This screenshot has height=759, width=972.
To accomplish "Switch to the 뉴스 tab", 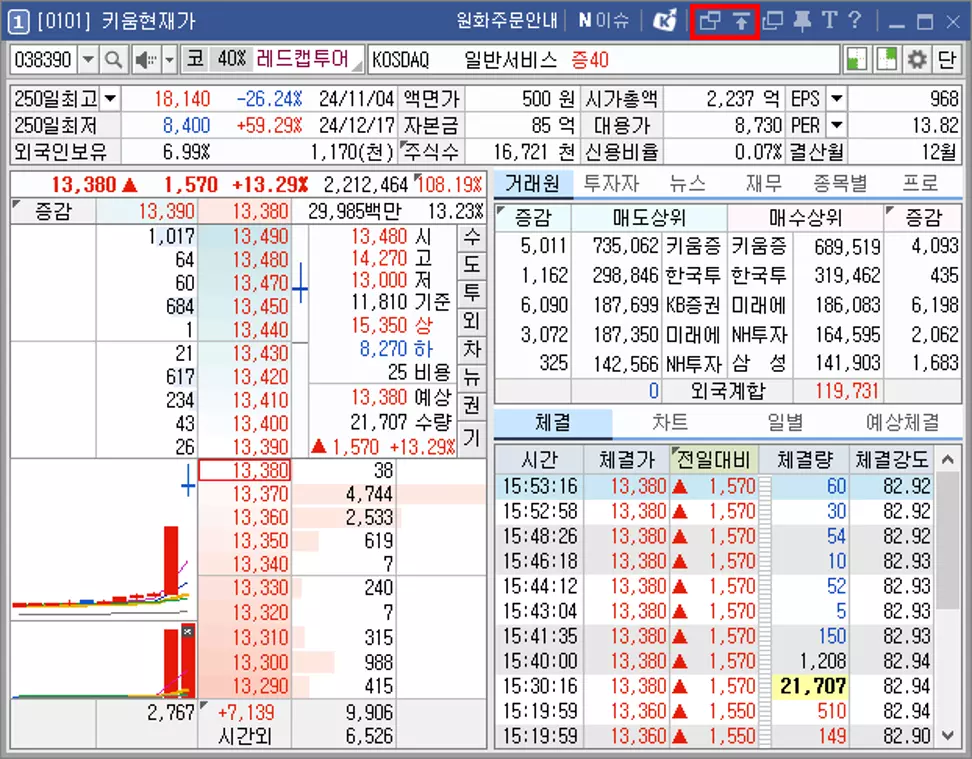I will coord(687,184).
